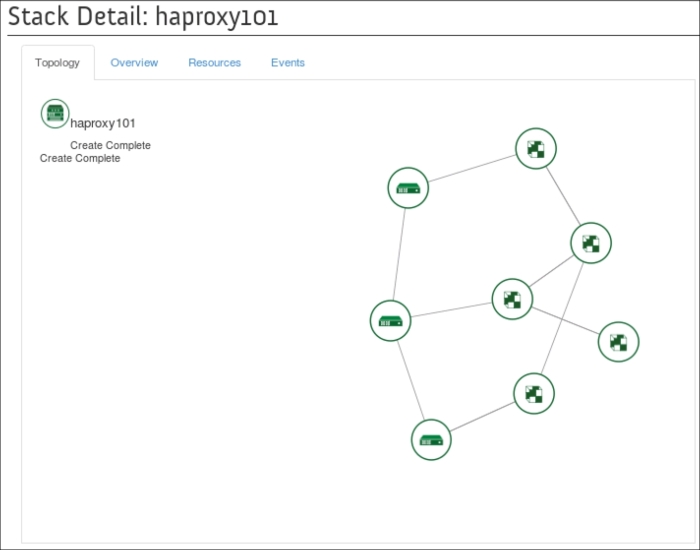Select the middle-left server node
Viewport: 700px width, 550px height.
pyautogui.click(x=390, y=321)
